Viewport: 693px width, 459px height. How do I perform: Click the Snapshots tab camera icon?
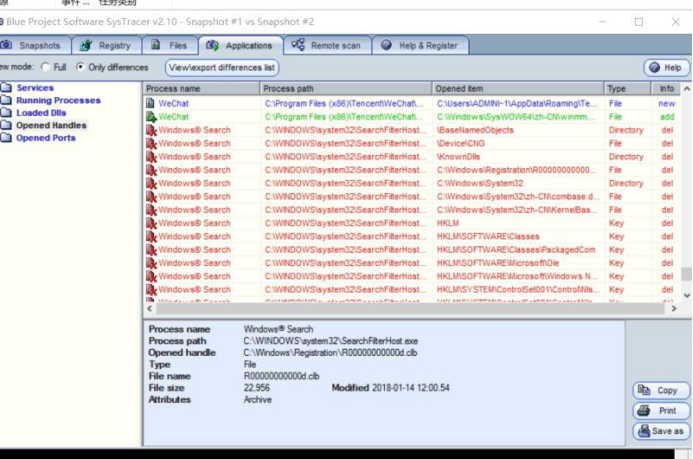point(6,45)
